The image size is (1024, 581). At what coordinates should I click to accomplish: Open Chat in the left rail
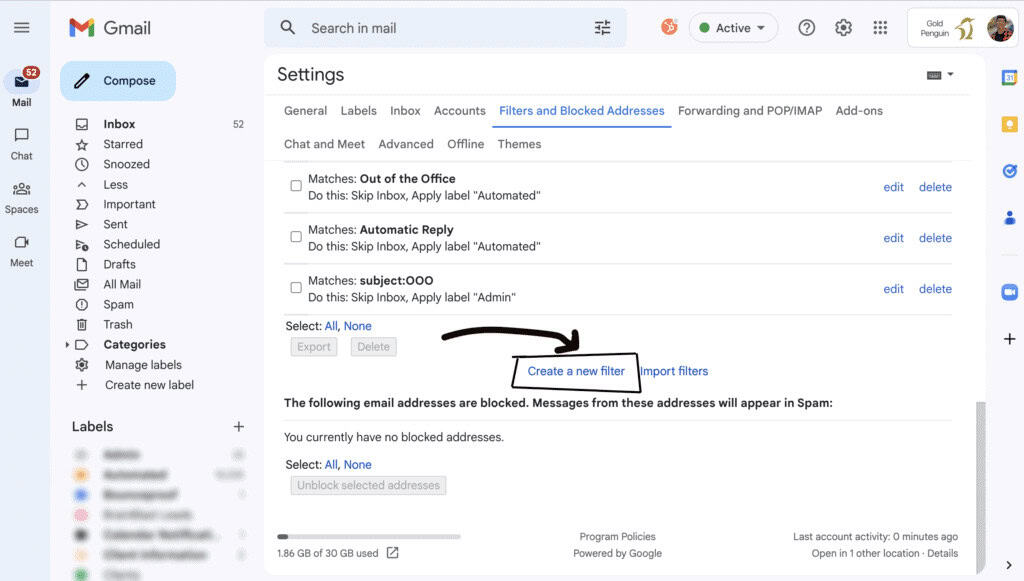click(21, 143)
